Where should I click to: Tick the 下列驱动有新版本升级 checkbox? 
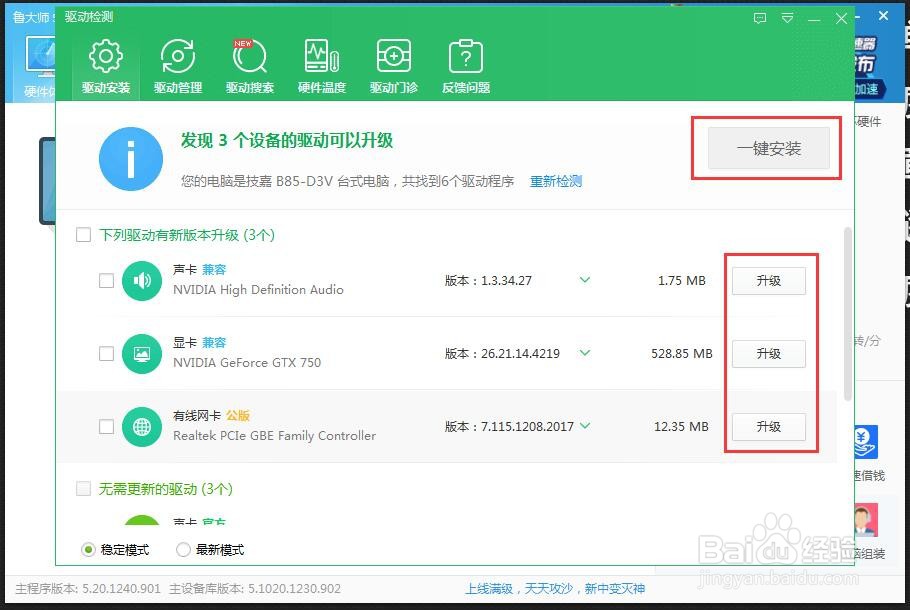click(84, 234)
